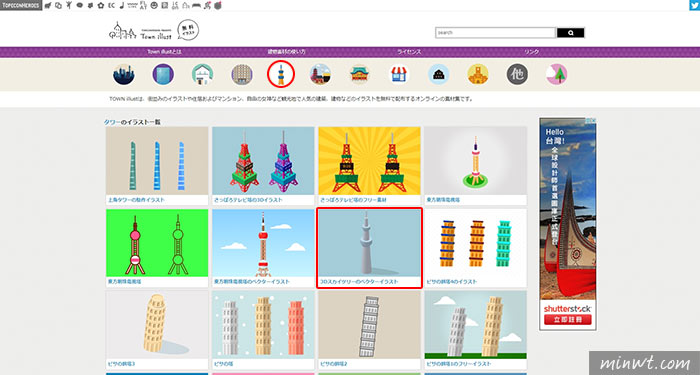Open the 'Town illustとは' menu item

click(x=164, y=52)
